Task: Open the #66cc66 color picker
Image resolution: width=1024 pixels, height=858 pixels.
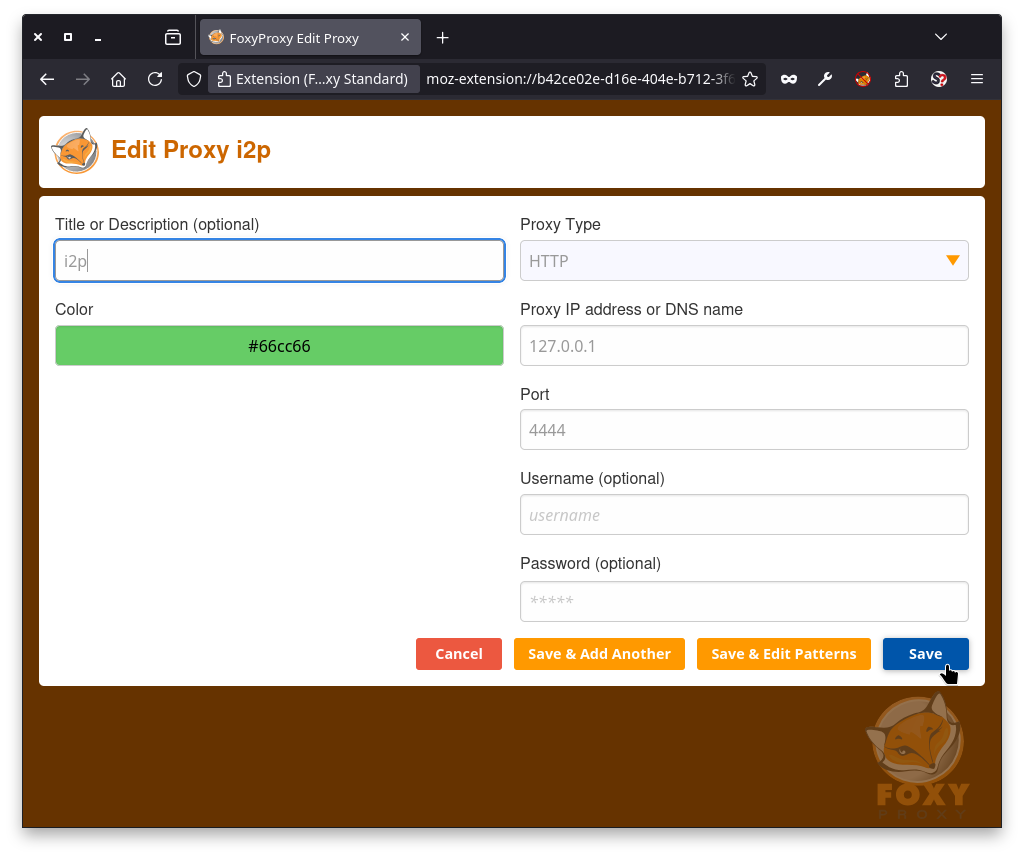Action: point(280,345)
